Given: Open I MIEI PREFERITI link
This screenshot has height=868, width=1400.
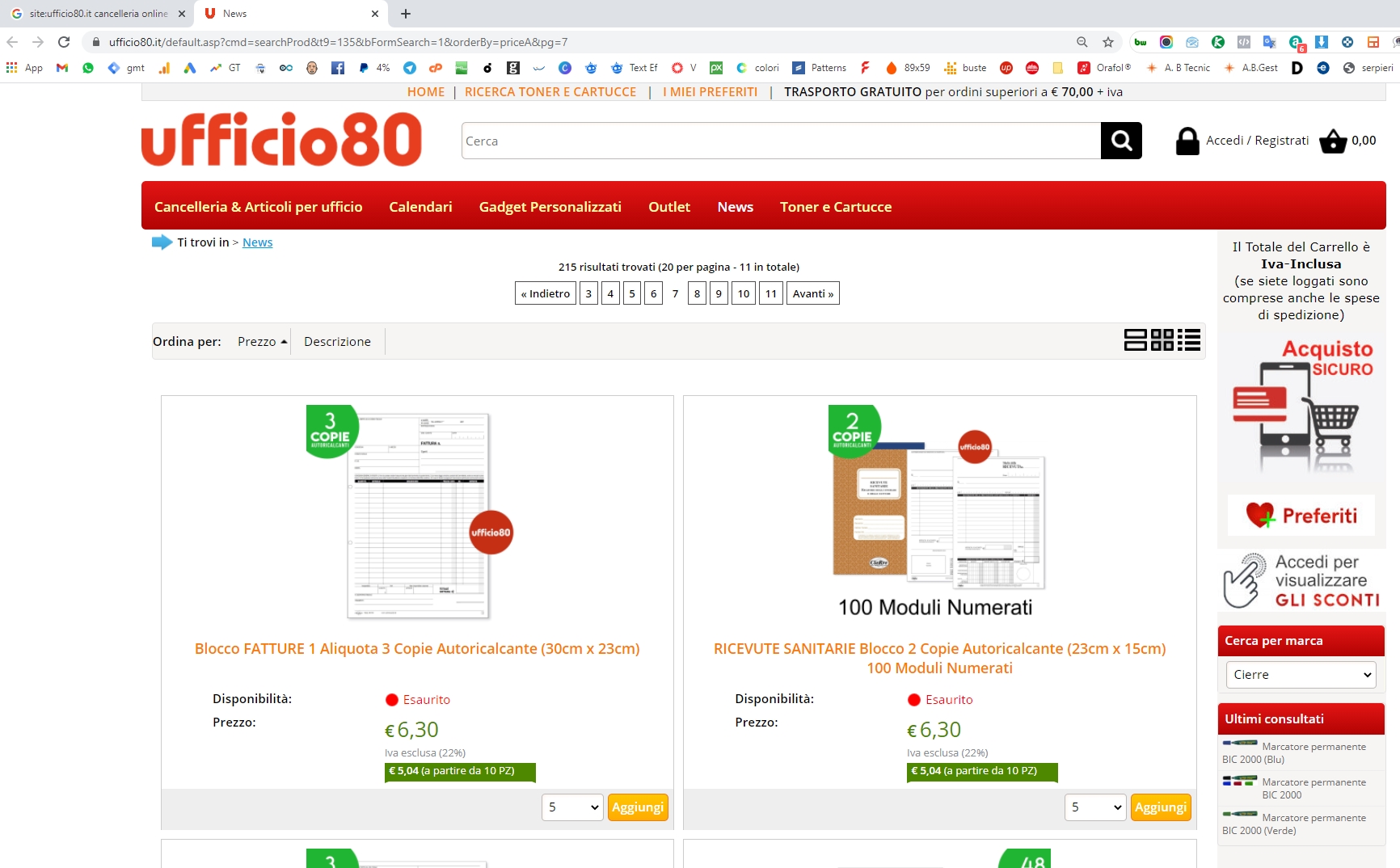Looking at the screenshot, I should click(711, 92).
